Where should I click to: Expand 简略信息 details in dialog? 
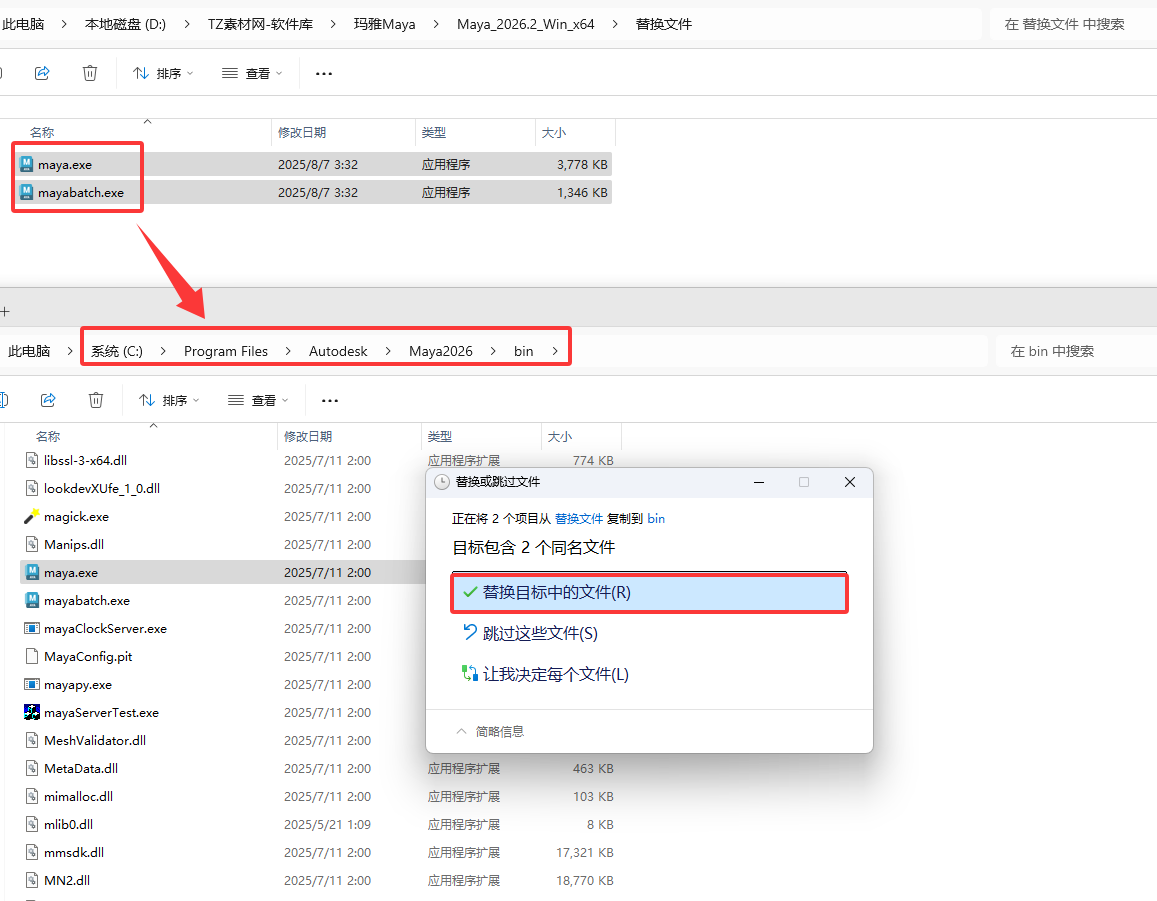[x=490, y=731]
